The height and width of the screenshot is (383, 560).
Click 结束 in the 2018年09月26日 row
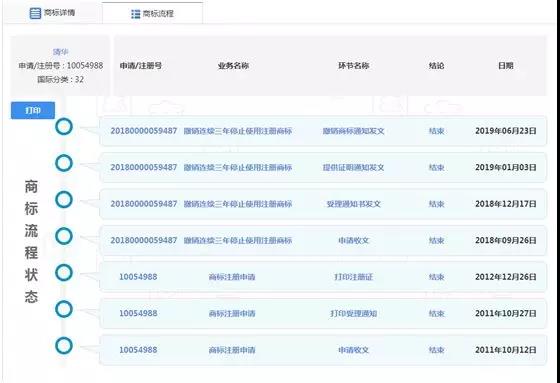coord(436,240)
